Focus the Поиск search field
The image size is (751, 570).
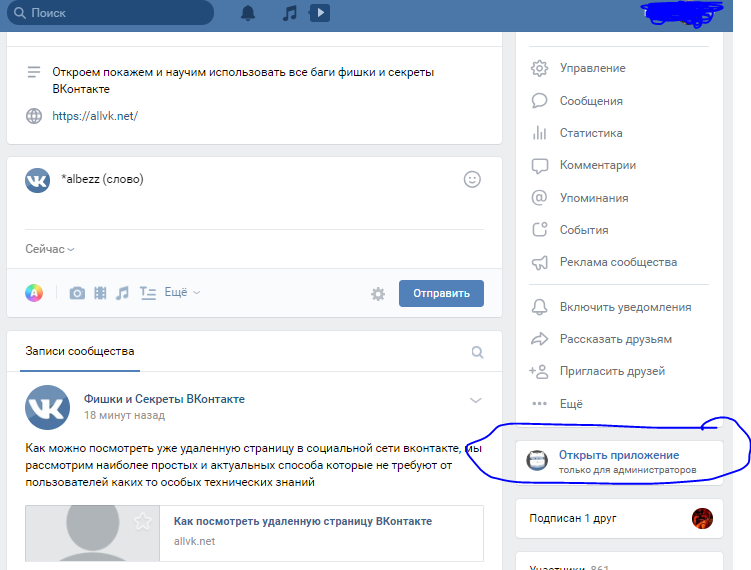tap(111, 13)
